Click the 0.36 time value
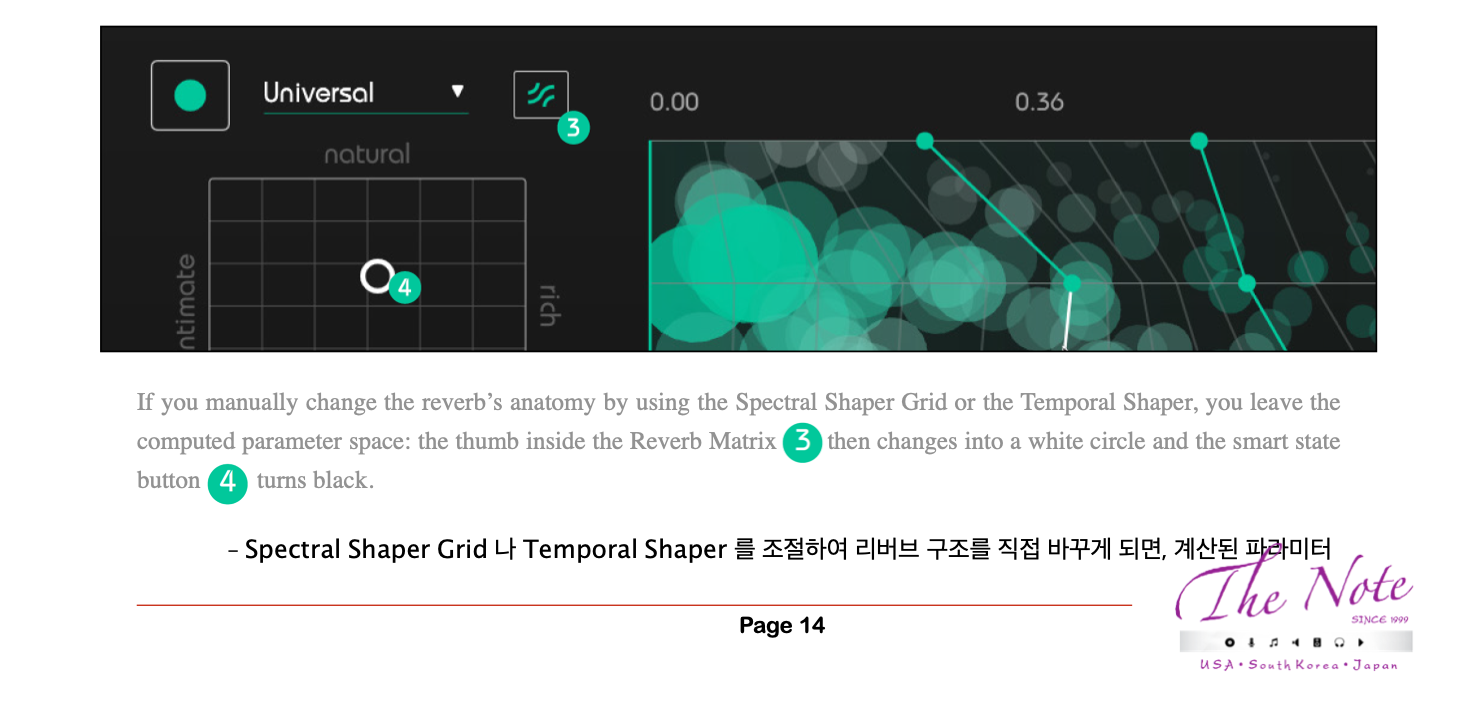Image resolution: width=1480 pixels, height=702 pixels. [1039, 102]
